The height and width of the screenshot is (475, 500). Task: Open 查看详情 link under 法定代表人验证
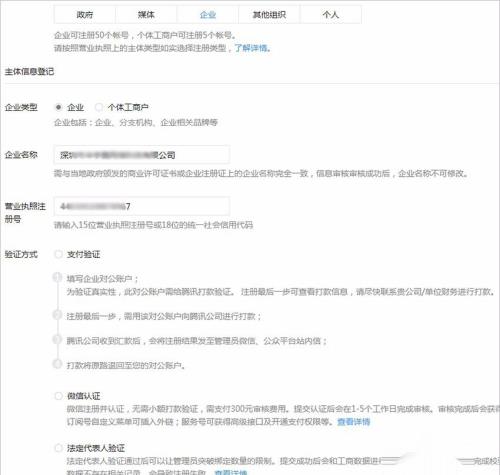(231, 472)
